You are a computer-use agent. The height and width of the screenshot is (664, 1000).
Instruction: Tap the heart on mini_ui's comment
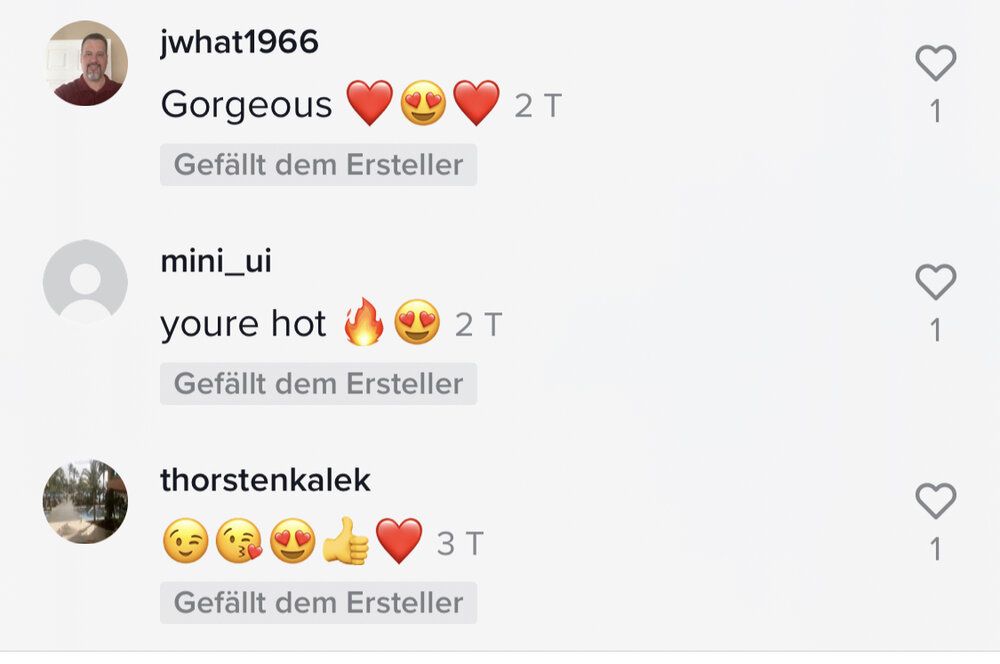[x=936, y=281]
